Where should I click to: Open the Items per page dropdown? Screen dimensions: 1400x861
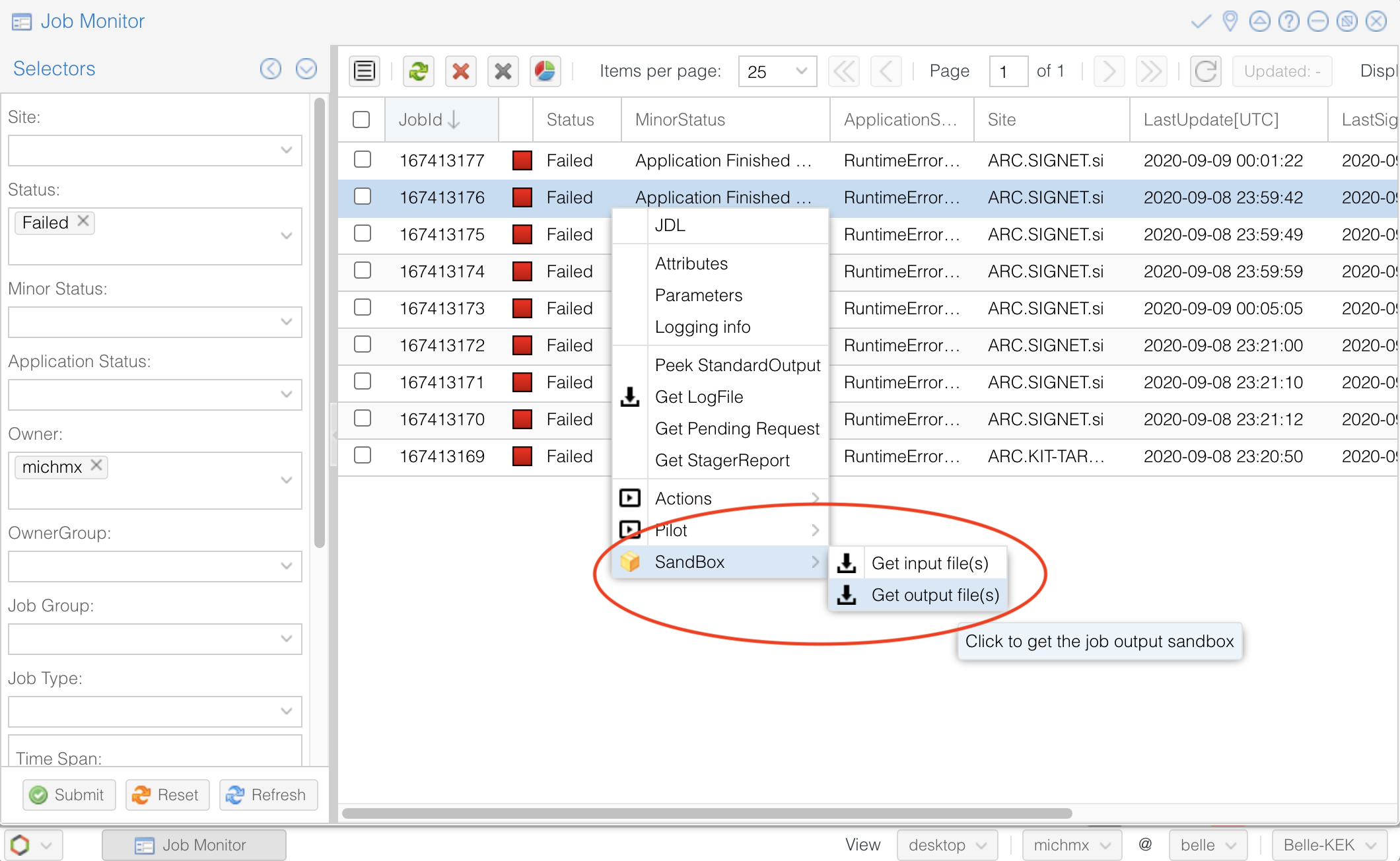pos(777,71)
